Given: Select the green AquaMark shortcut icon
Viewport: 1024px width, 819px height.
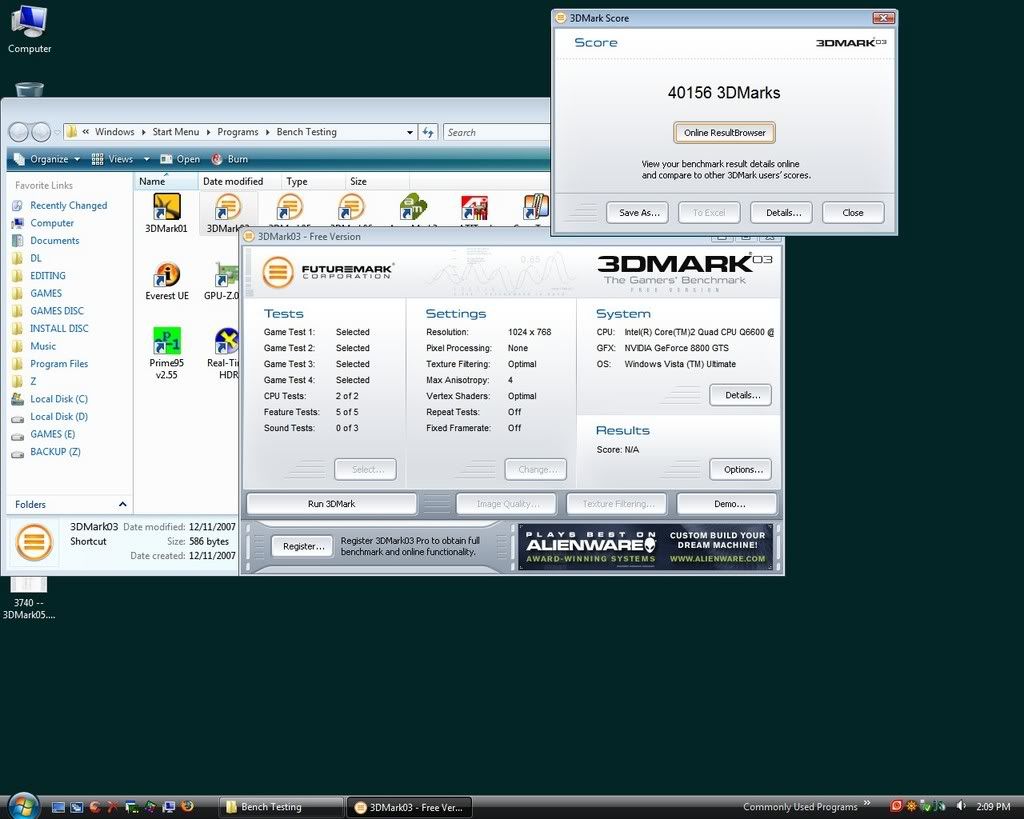Looking at the screenshot, I should click(x=413, y=208).
